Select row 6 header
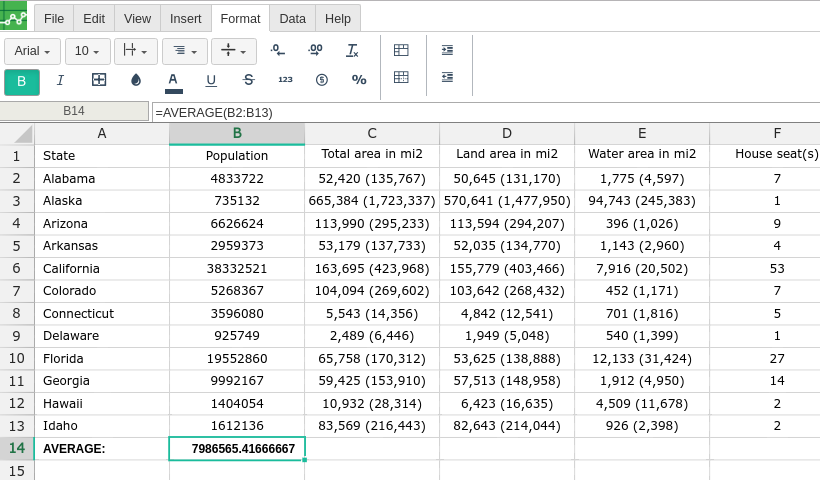Screen dimensions: 820x480 point(16,268)
